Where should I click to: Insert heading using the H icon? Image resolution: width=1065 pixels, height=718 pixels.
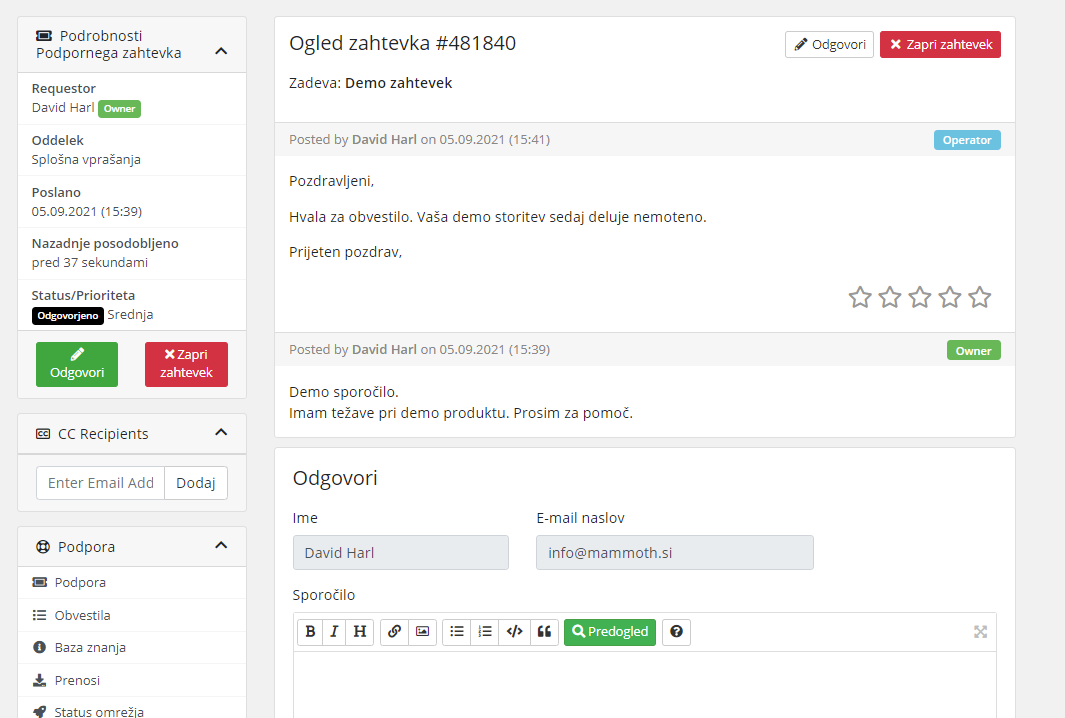tap(360, 632)
